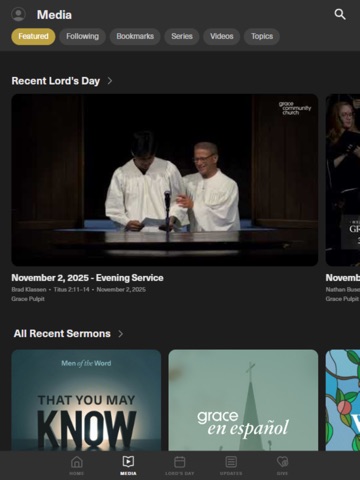This screenshot has height=480, width=360.
Task: Click Grace Pulpit under Evening Service
Action: pos(28,299)
